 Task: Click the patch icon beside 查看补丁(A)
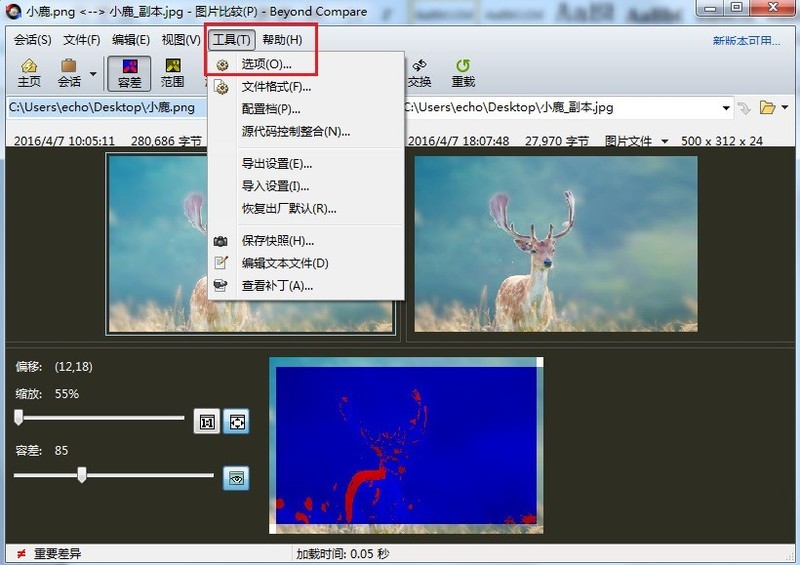[x=220, y=285]
